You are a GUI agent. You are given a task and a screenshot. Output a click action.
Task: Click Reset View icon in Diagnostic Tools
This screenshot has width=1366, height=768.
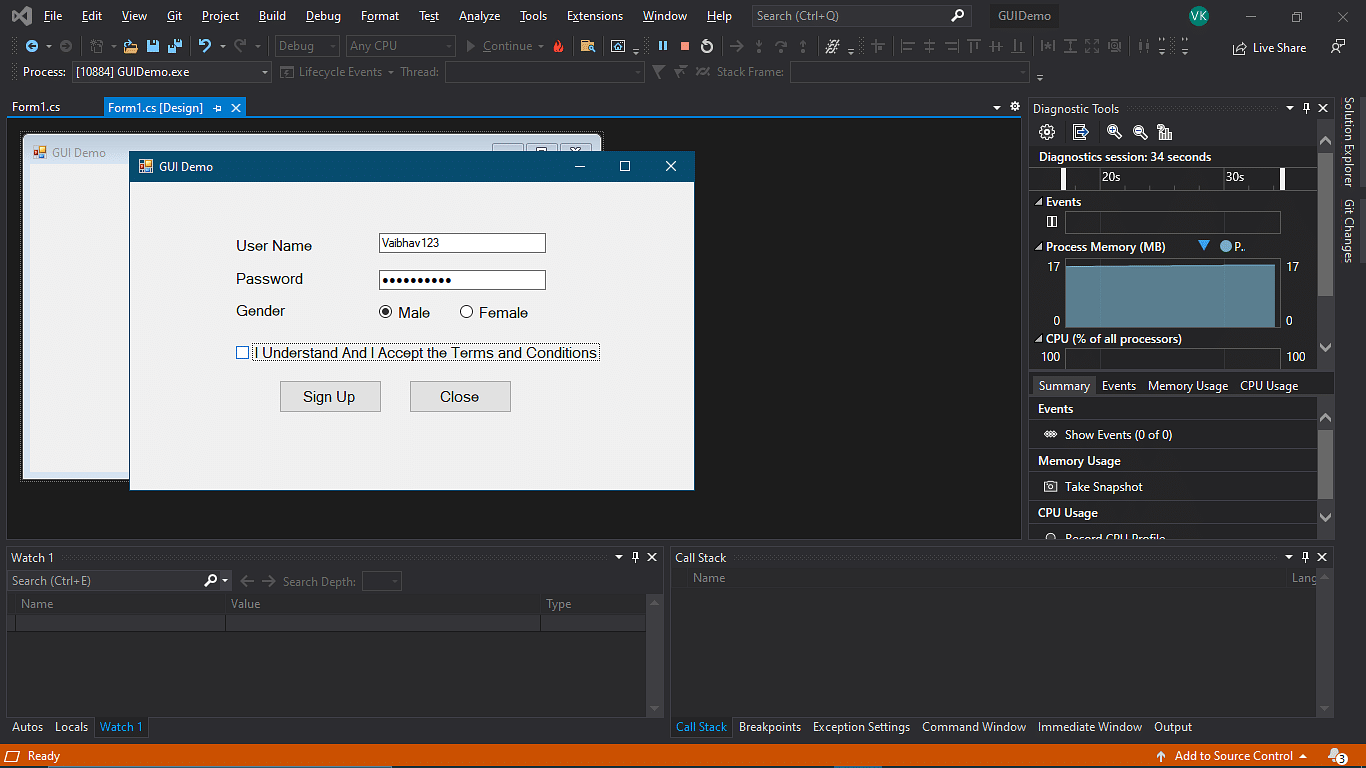pos(1164,132)
